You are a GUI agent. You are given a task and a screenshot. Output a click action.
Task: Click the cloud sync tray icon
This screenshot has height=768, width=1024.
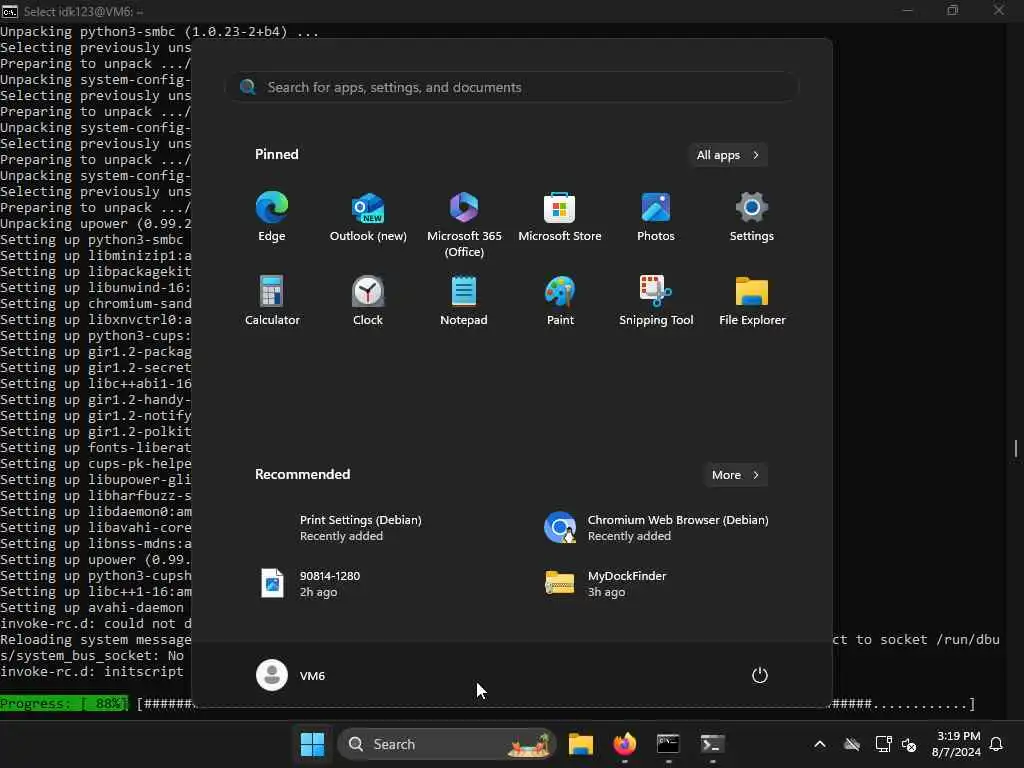[852, 744]
